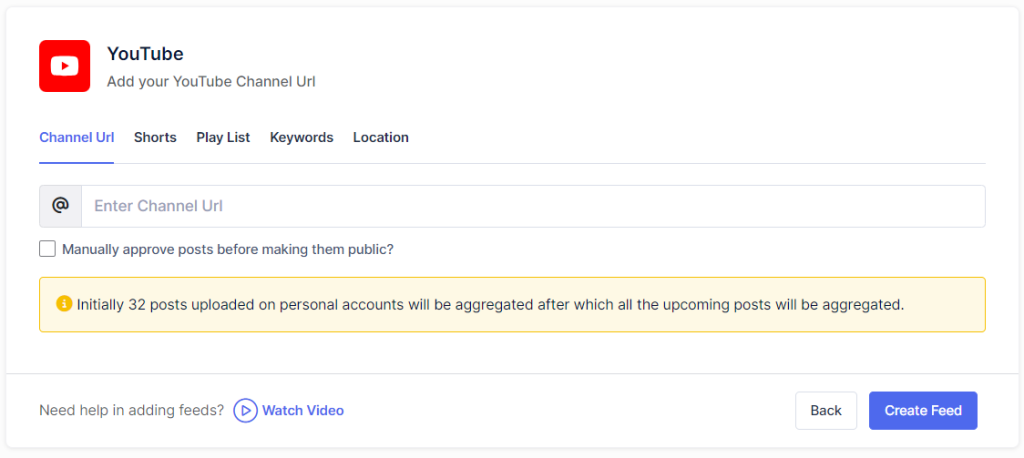This screenshot has width=1024, height=458.
Task: Click empty right end of yellow notice banner
Action: (950, 304)
